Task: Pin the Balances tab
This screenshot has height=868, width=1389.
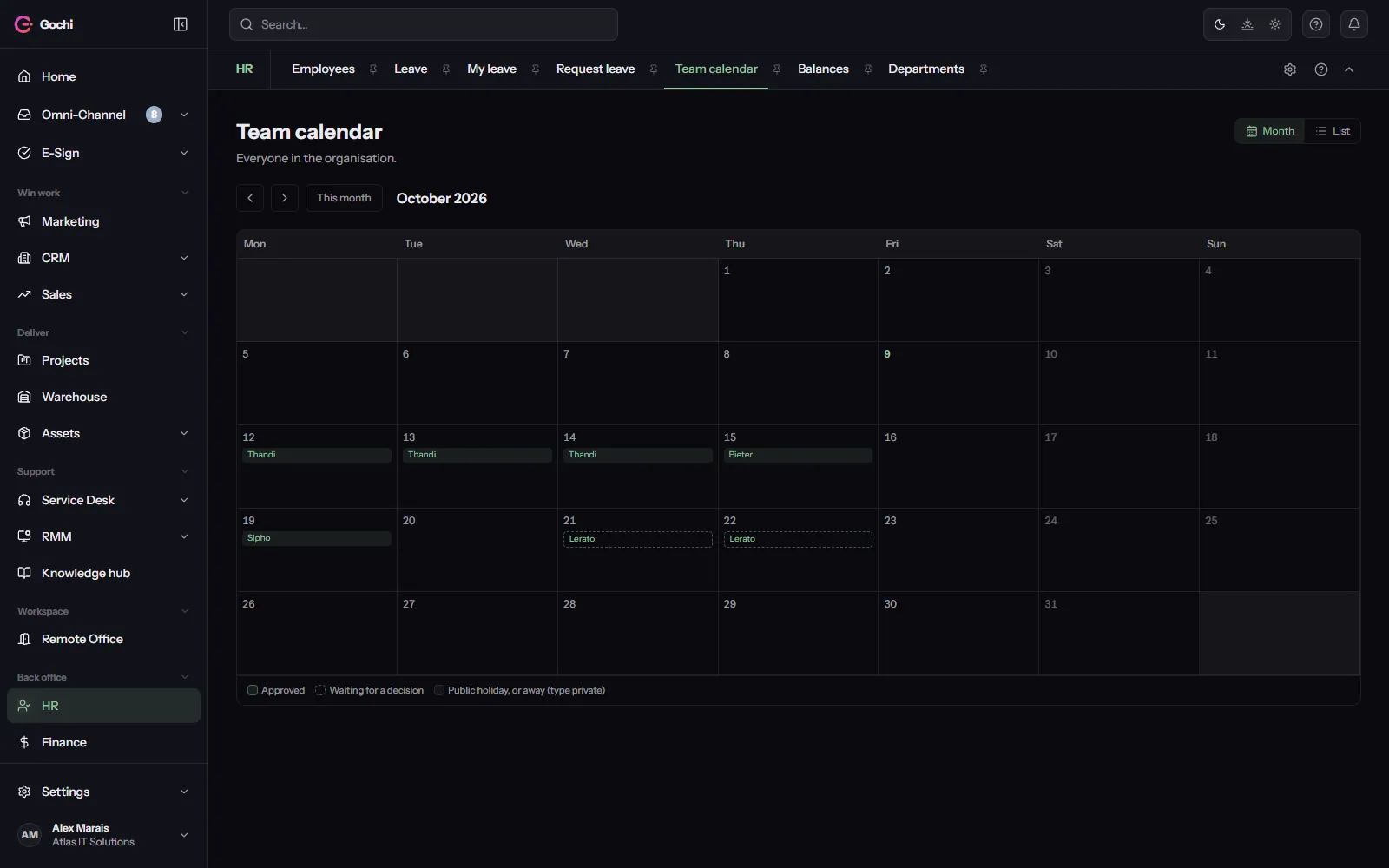Action: (868, 69)
